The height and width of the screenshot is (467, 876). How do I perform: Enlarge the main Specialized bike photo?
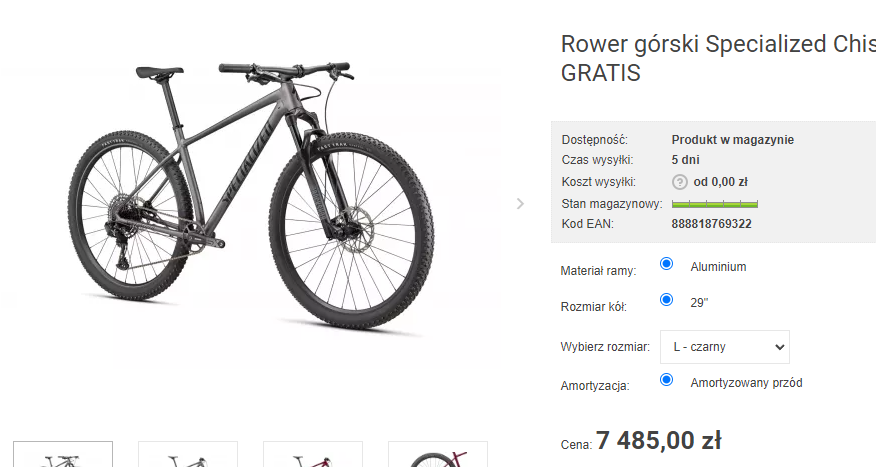pyautogui.click(x=251, y=196)
